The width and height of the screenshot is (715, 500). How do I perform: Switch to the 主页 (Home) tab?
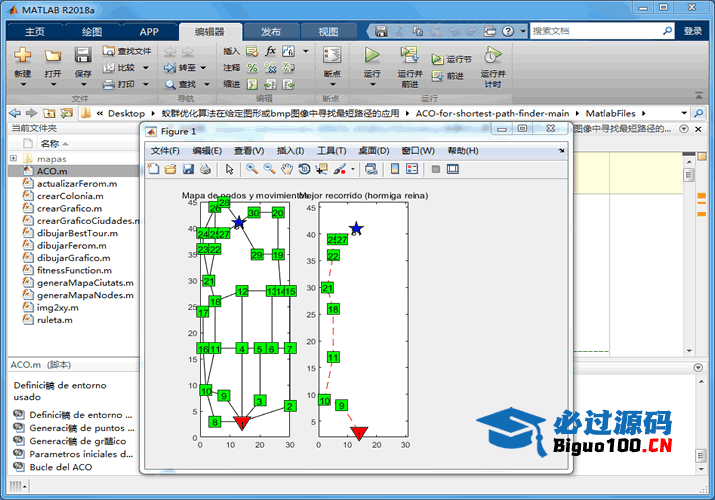click(x=35, y=32)
